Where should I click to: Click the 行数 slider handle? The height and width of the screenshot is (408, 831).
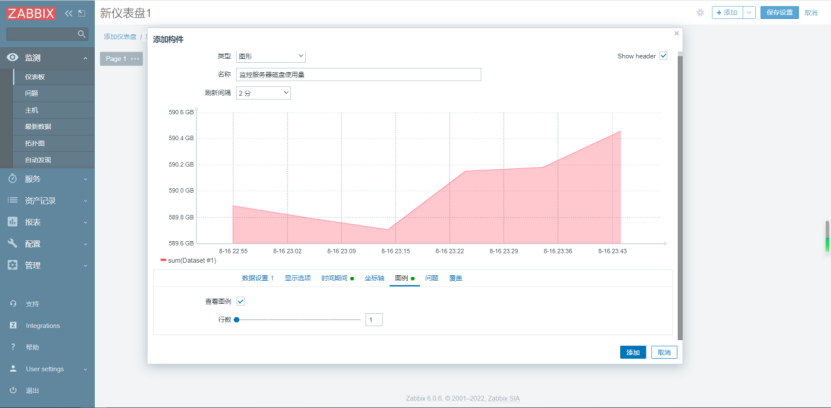tap(236, 320)
